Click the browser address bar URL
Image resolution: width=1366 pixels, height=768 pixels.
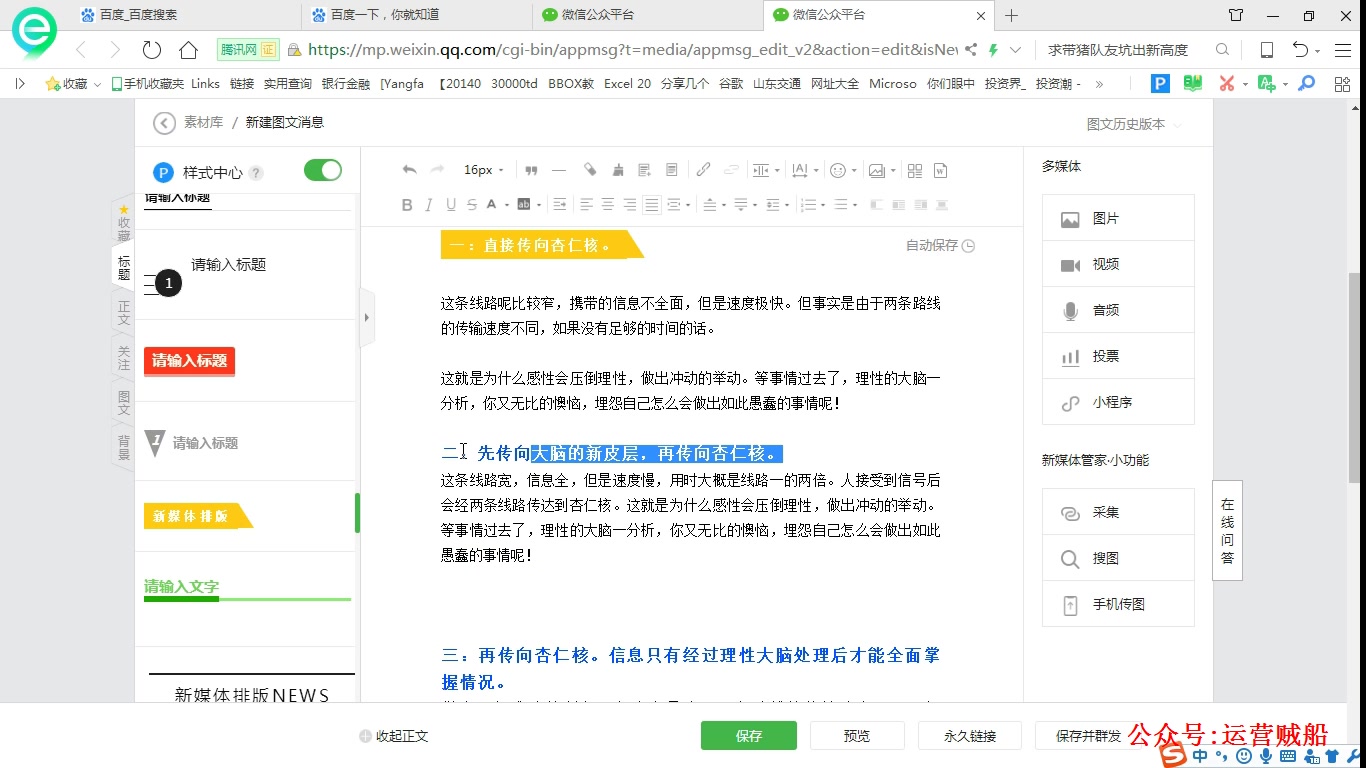pyautogui.click(x=632, y=50)
